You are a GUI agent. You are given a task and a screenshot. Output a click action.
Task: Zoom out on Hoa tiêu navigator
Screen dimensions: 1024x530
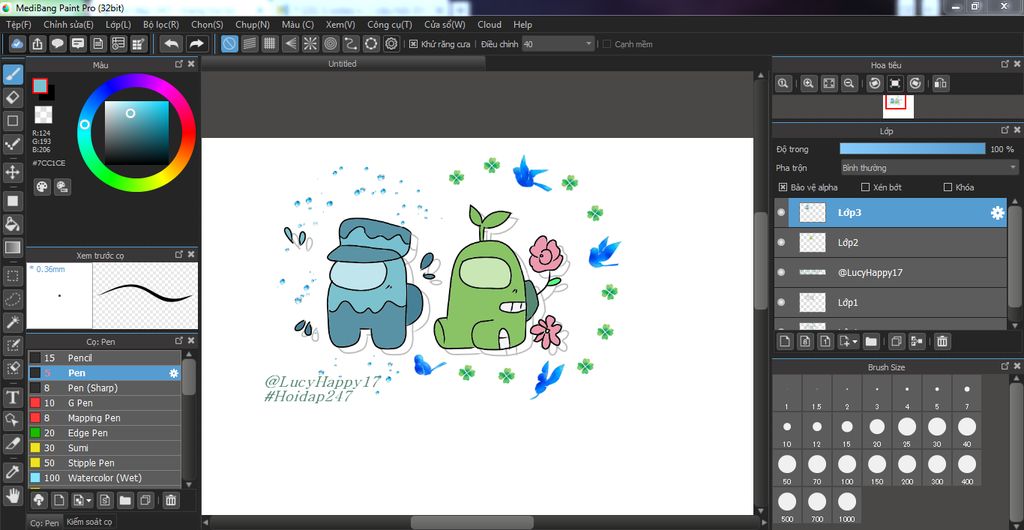pos(848,83)
